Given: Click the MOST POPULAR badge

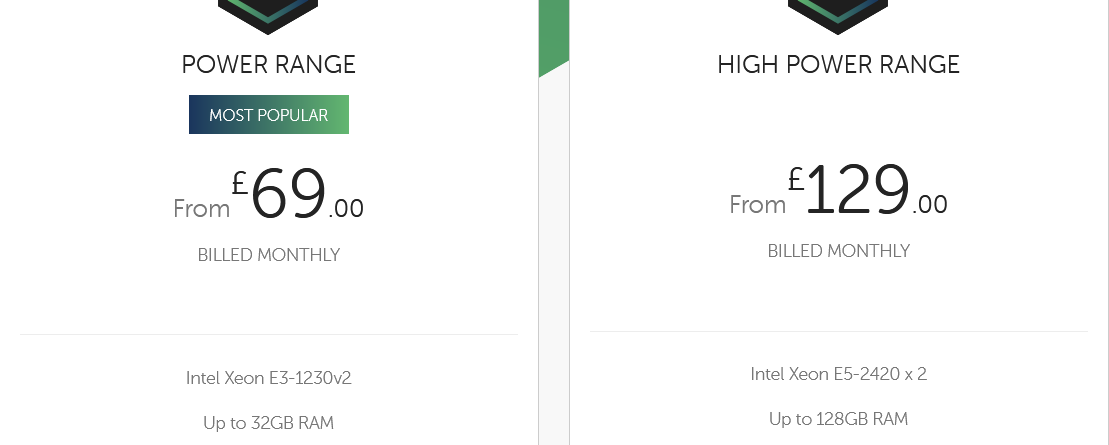Looking at the screenshot, I should [269, 115].
